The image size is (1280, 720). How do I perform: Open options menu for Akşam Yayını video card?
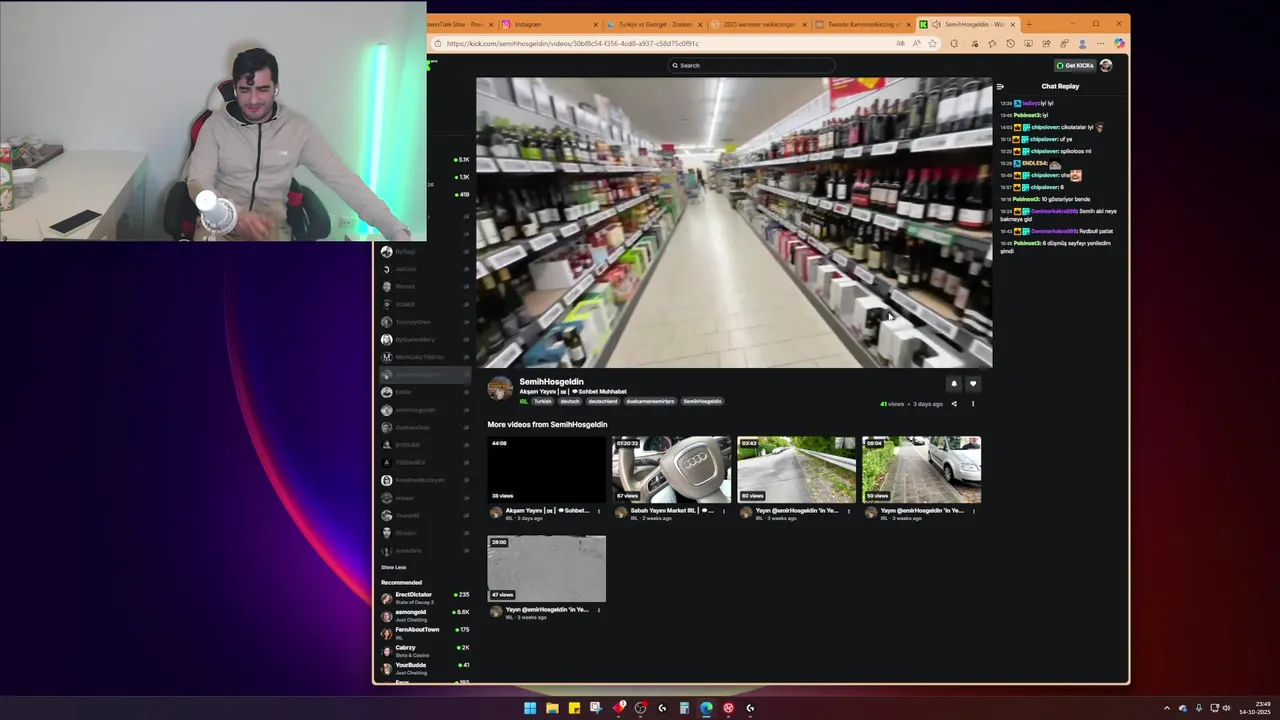pyautogui.click(x=599, y=511)
